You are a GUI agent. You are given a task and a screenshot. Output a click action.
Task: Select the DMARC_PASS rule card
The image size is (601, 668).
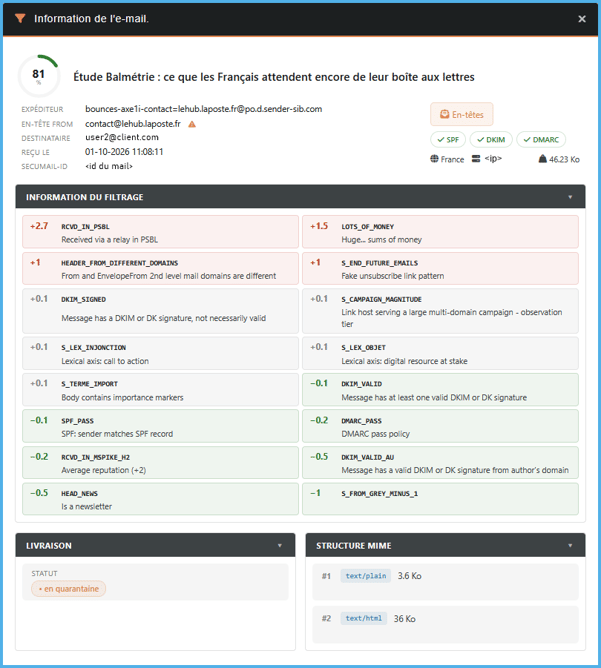[440, 426]
